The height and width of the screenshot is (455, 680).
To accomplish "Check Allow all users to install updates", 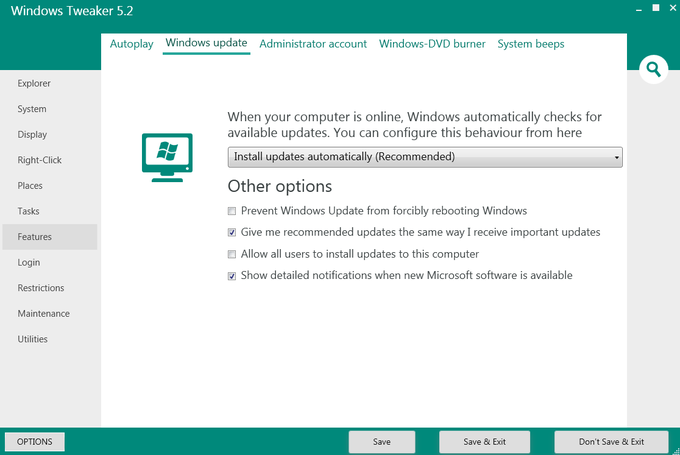I will [232, 255].
